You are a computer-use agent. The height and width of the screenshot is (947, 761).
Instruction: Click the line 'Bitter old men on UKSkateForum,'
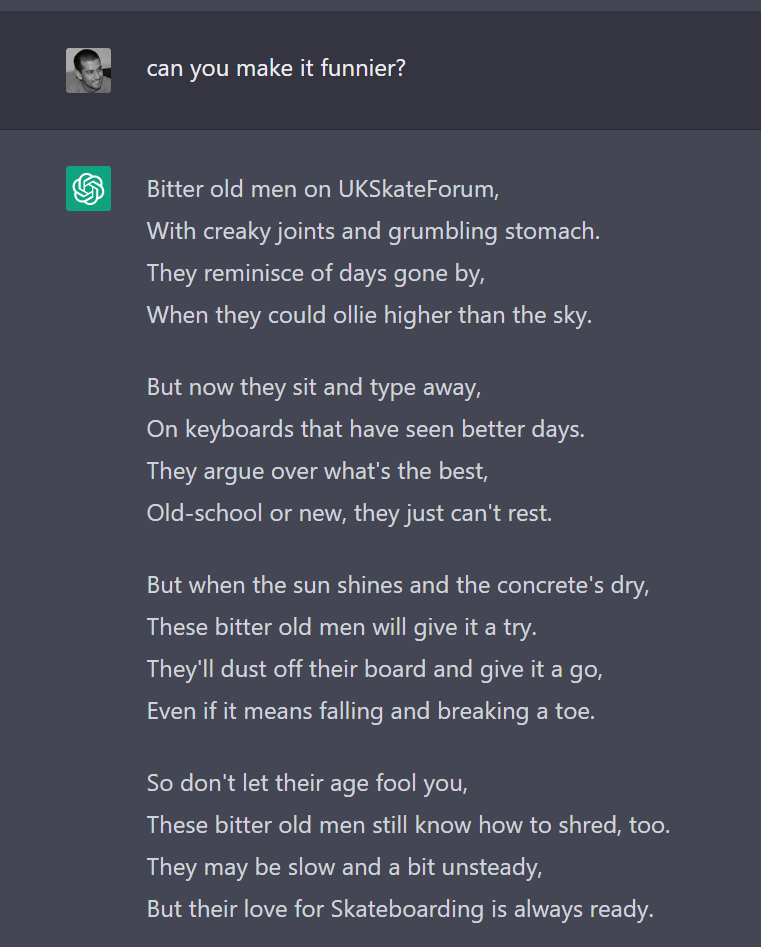click(322, 189)
